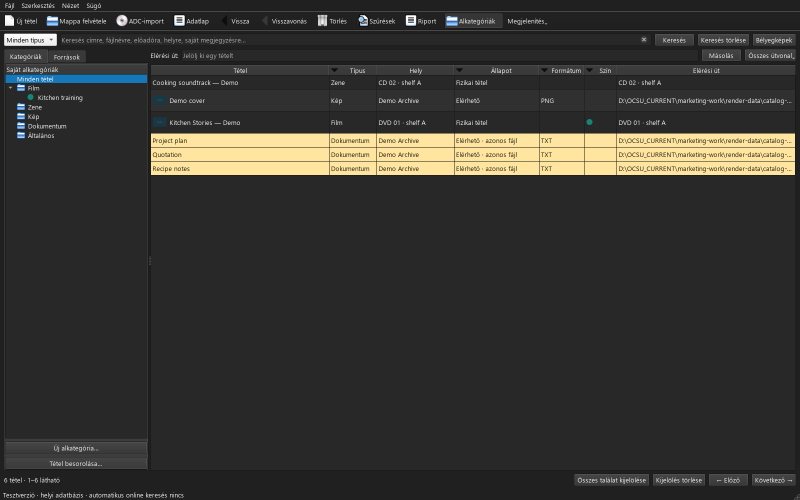
Task: Sort by the Hely column header
Action: [x=415, y=70]
